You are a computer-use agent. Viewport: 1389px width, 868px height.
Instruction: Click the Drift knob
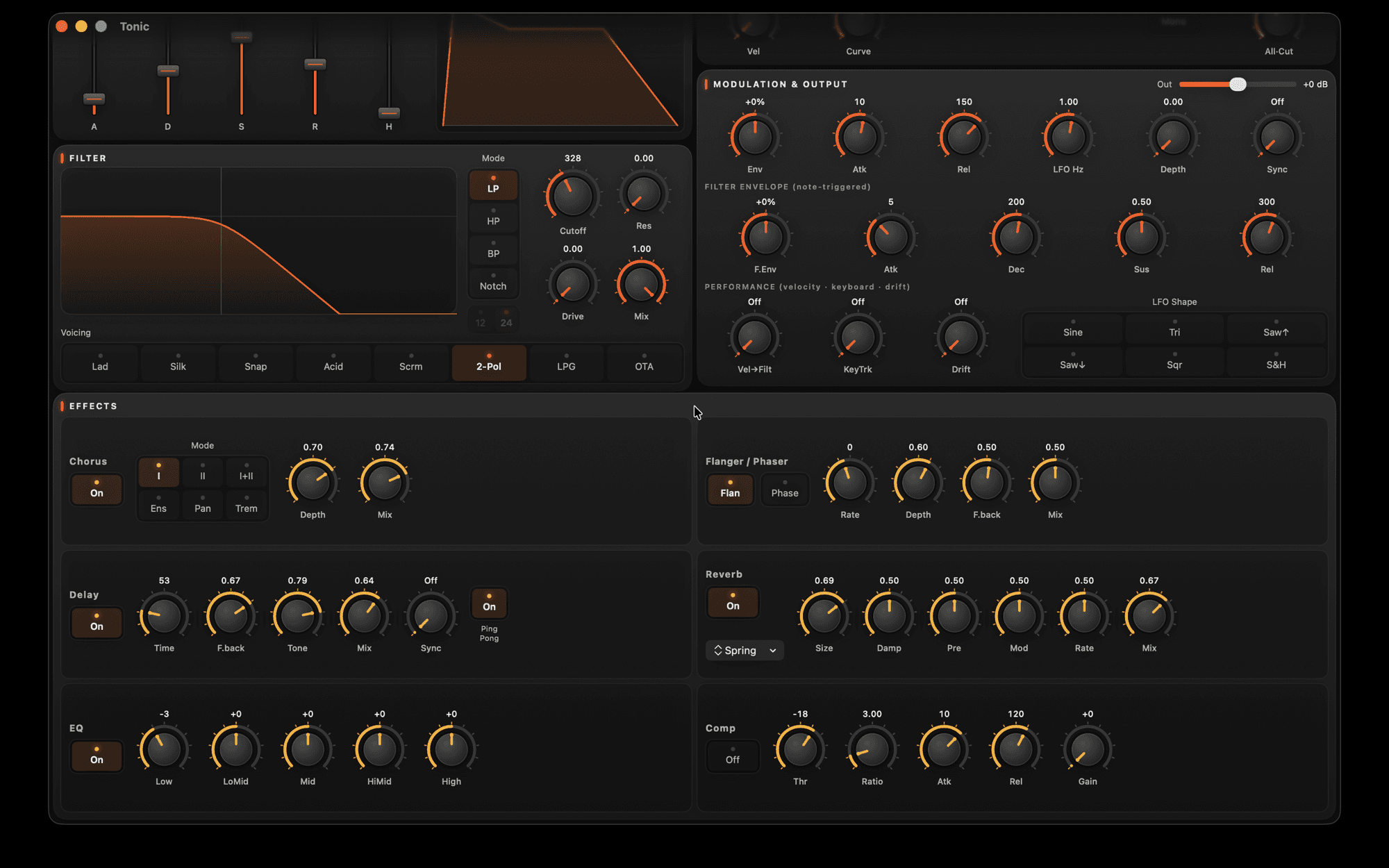click(x=961, y=337)
